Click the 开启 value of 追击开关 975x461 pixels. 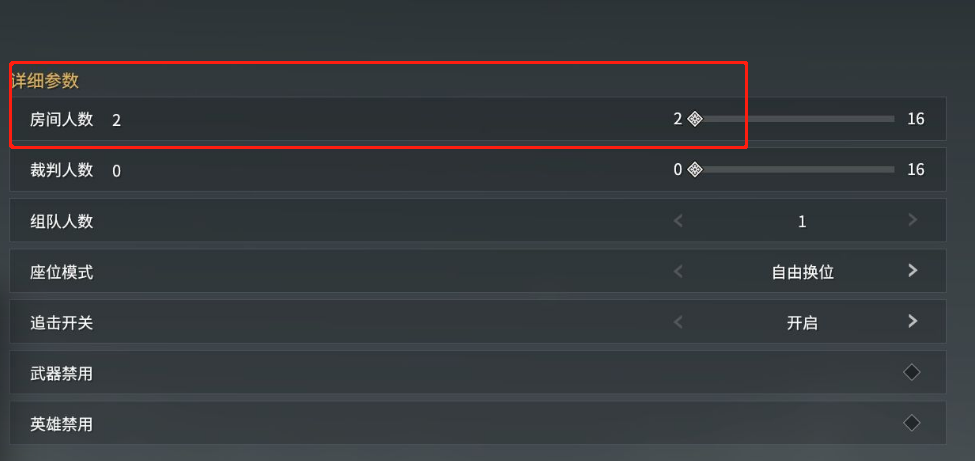(x=802, y=323)
